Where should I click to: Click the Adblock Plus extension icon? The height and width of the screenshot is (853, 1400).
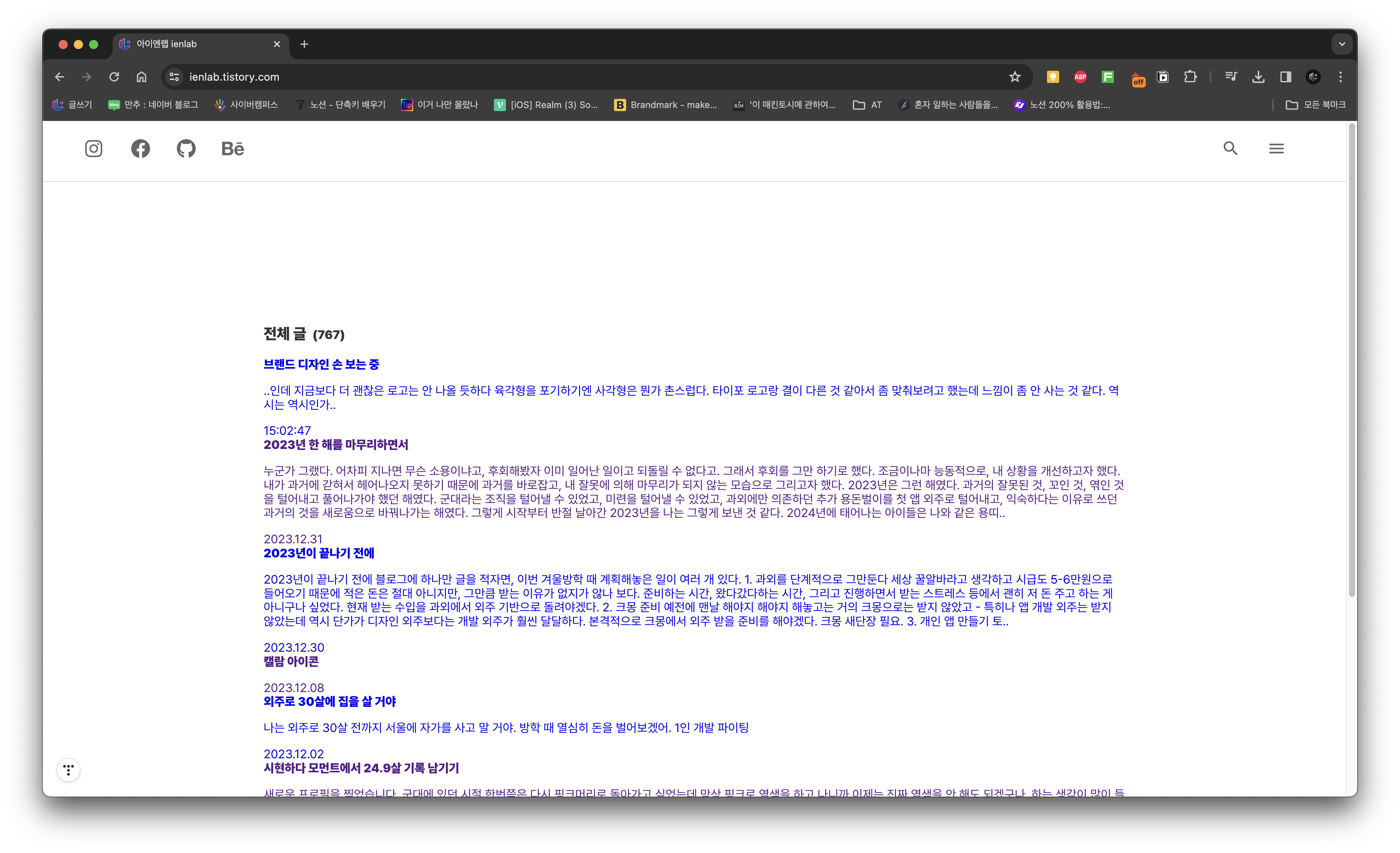point(1080,77)
